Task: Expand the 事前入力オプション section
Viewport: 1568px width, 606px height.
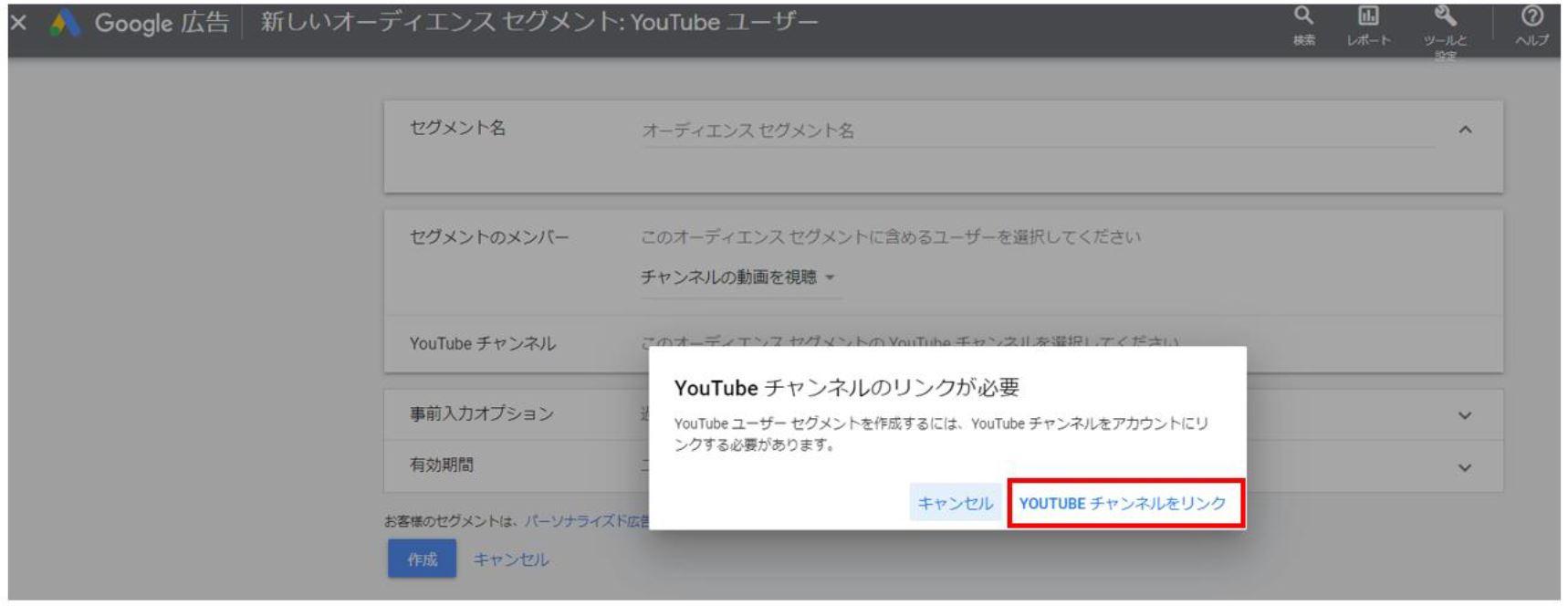Action: (1466, 415)
